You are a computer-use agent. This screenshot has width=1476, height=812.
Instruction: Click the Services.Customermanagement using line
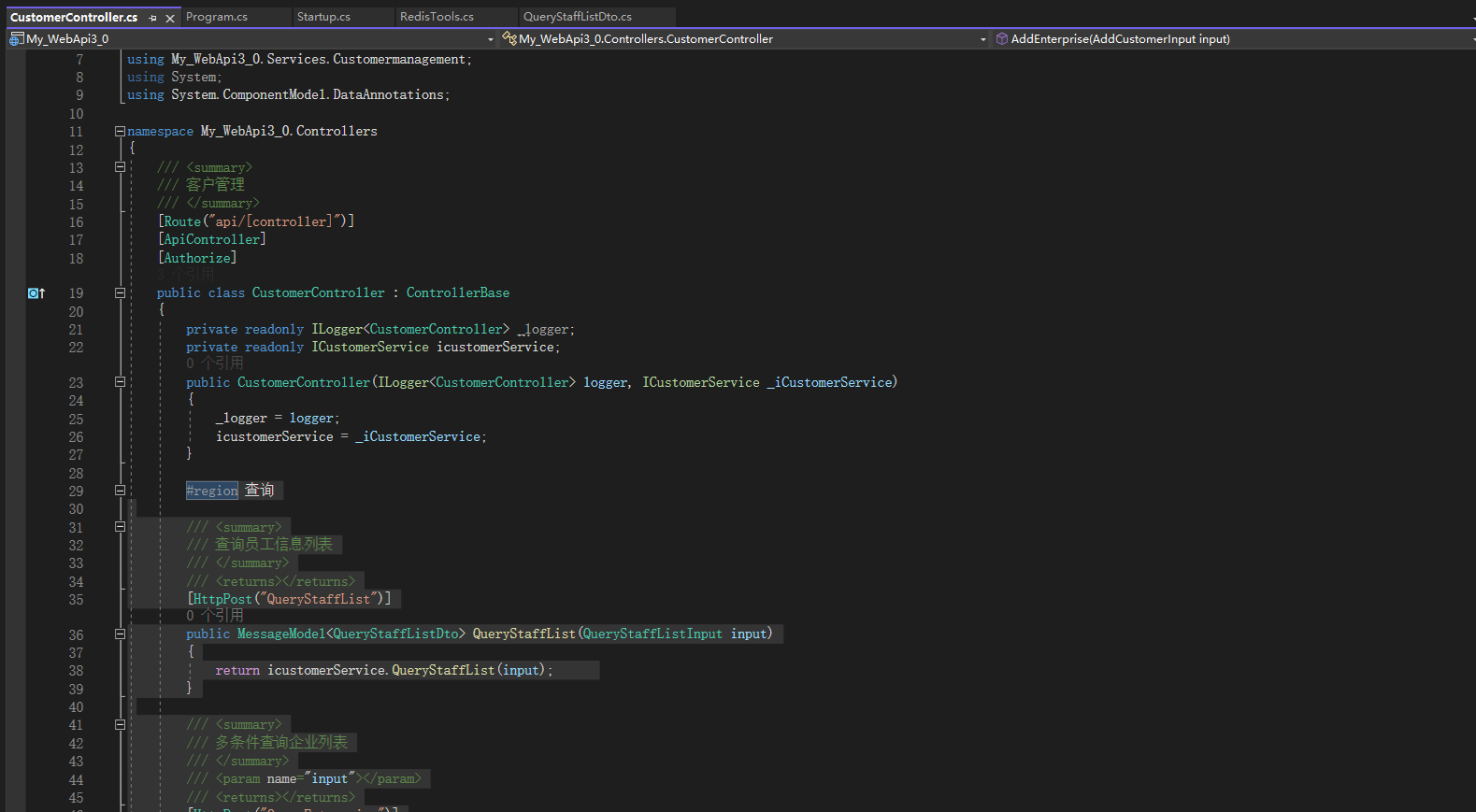tap(299, 60)
